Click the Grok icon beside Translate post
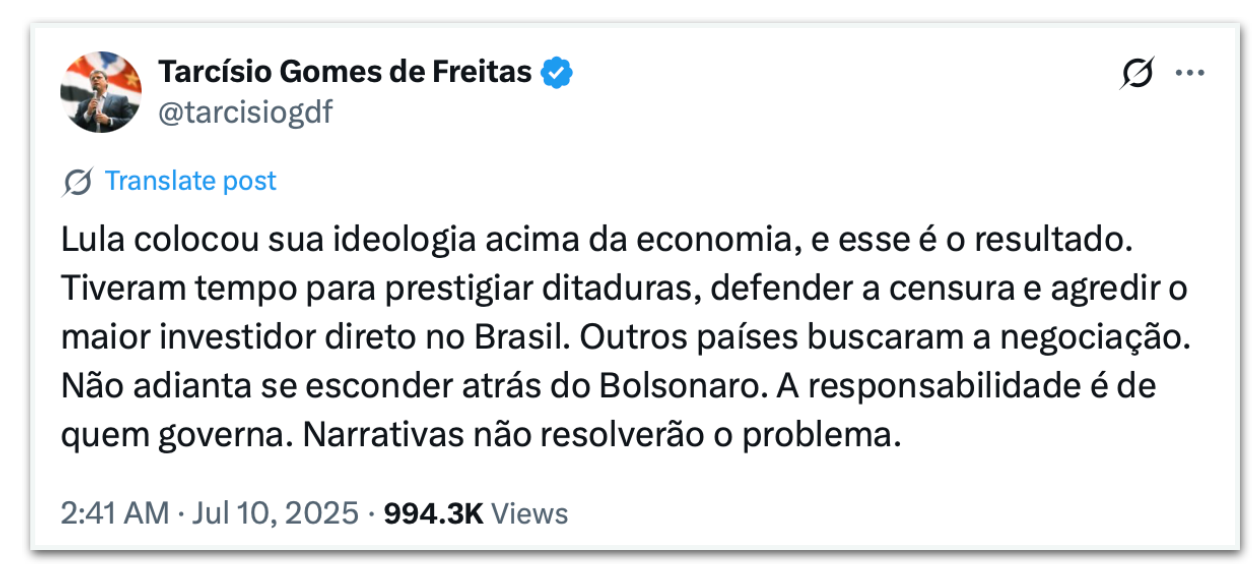This screenshot has height=574, width=1260. click(x=77, y=182)
